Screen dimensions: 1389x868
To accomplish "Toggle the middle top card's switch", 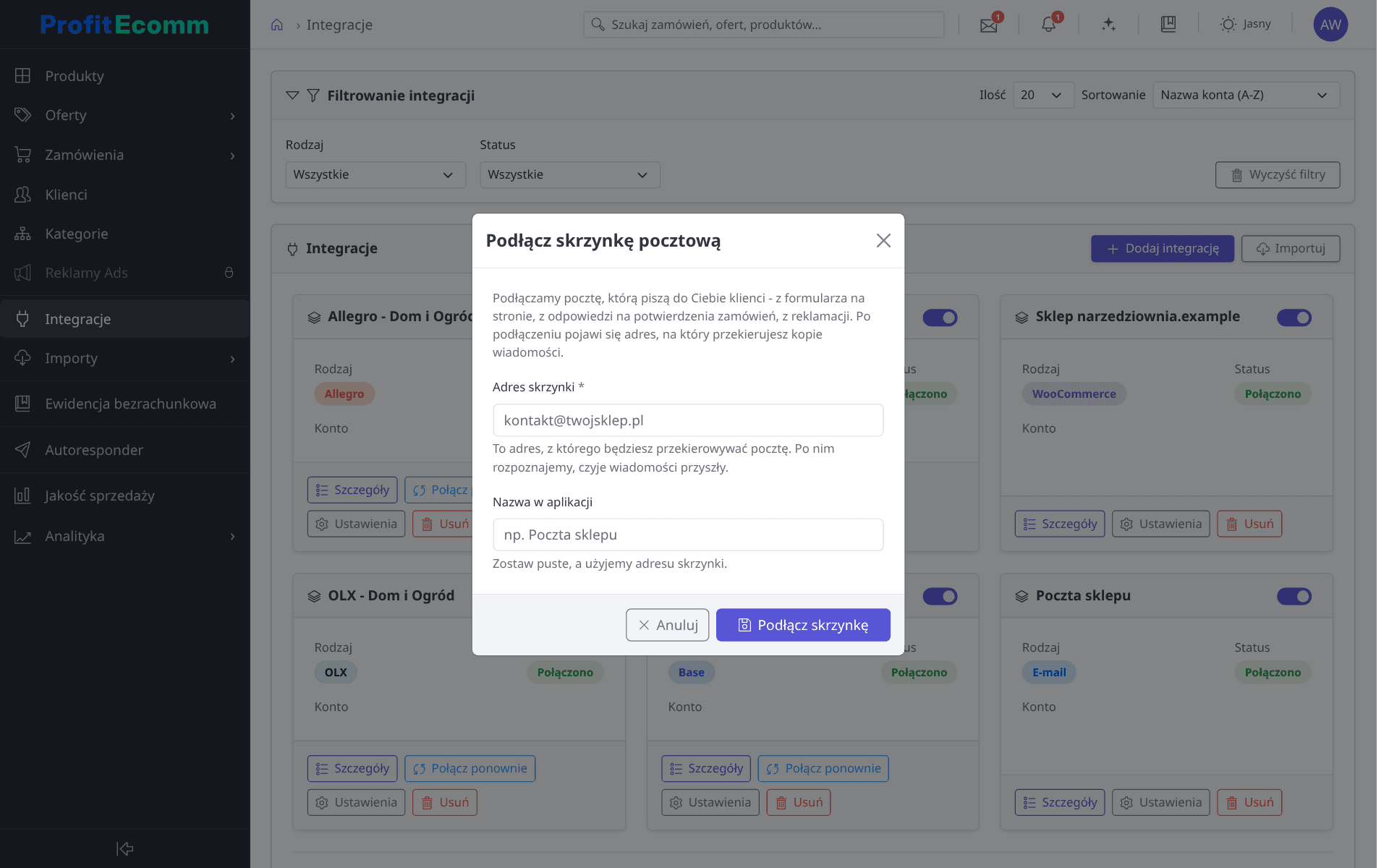I will [940, 318].
